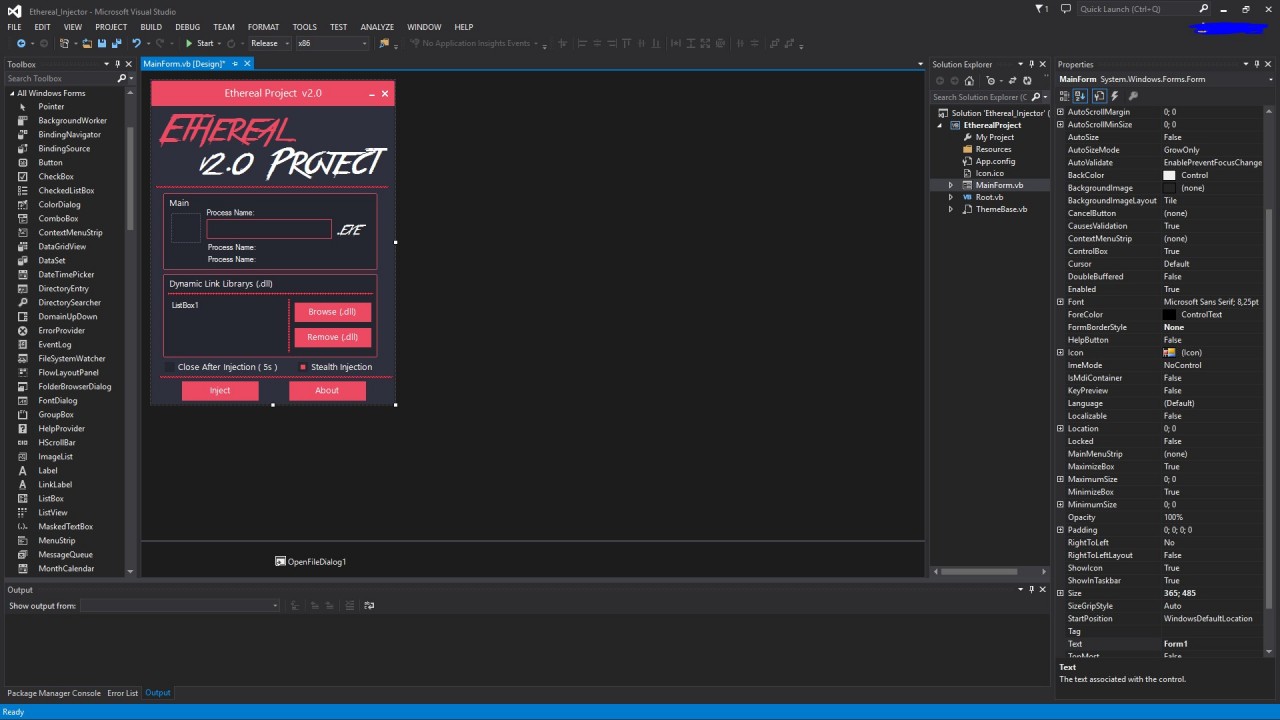Open the ANALYZE menu
Viewport: 1280px width, 720px height.
click(x=377, y=27)
